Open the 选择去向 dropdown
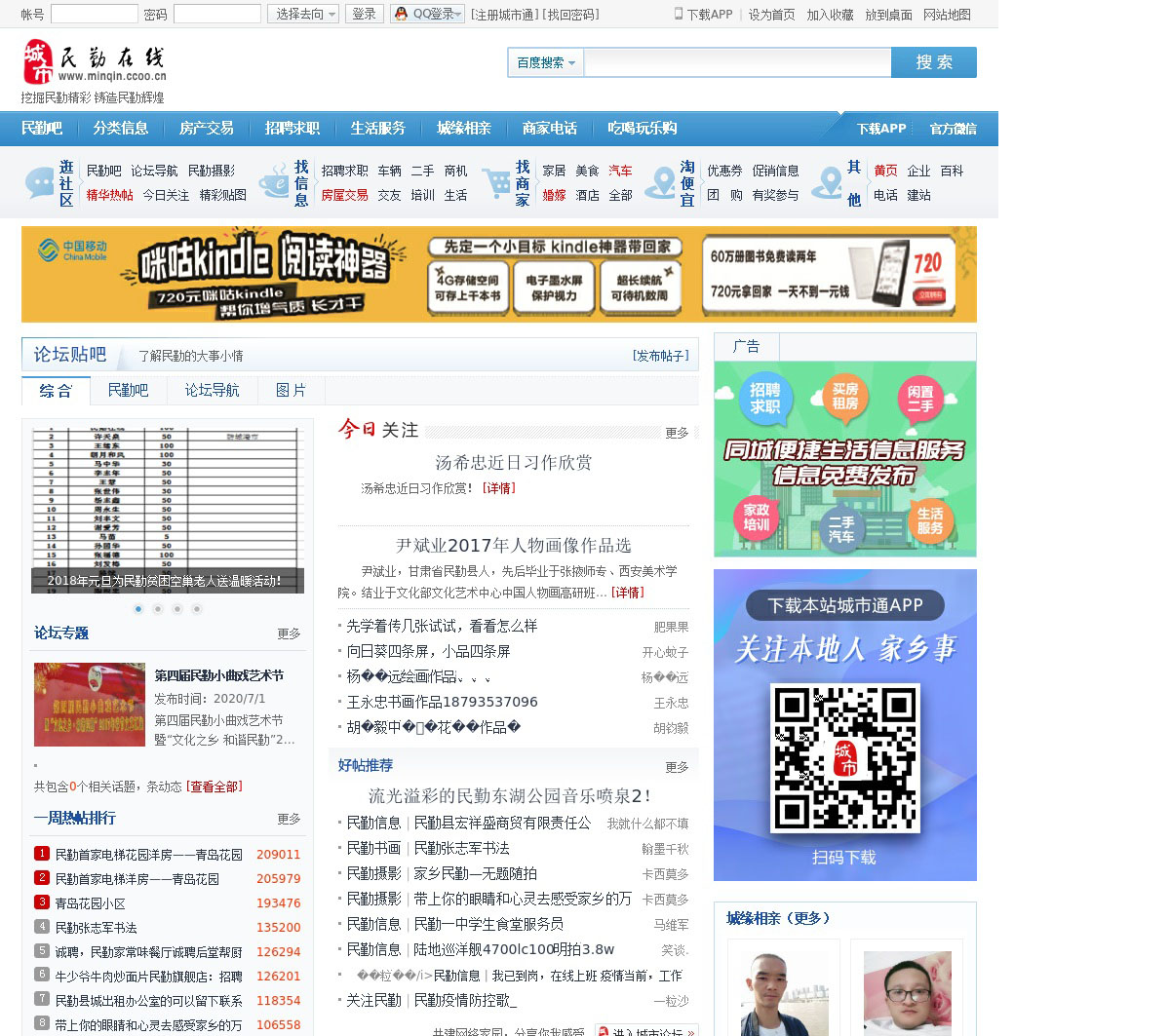 [x=303, y=14]
